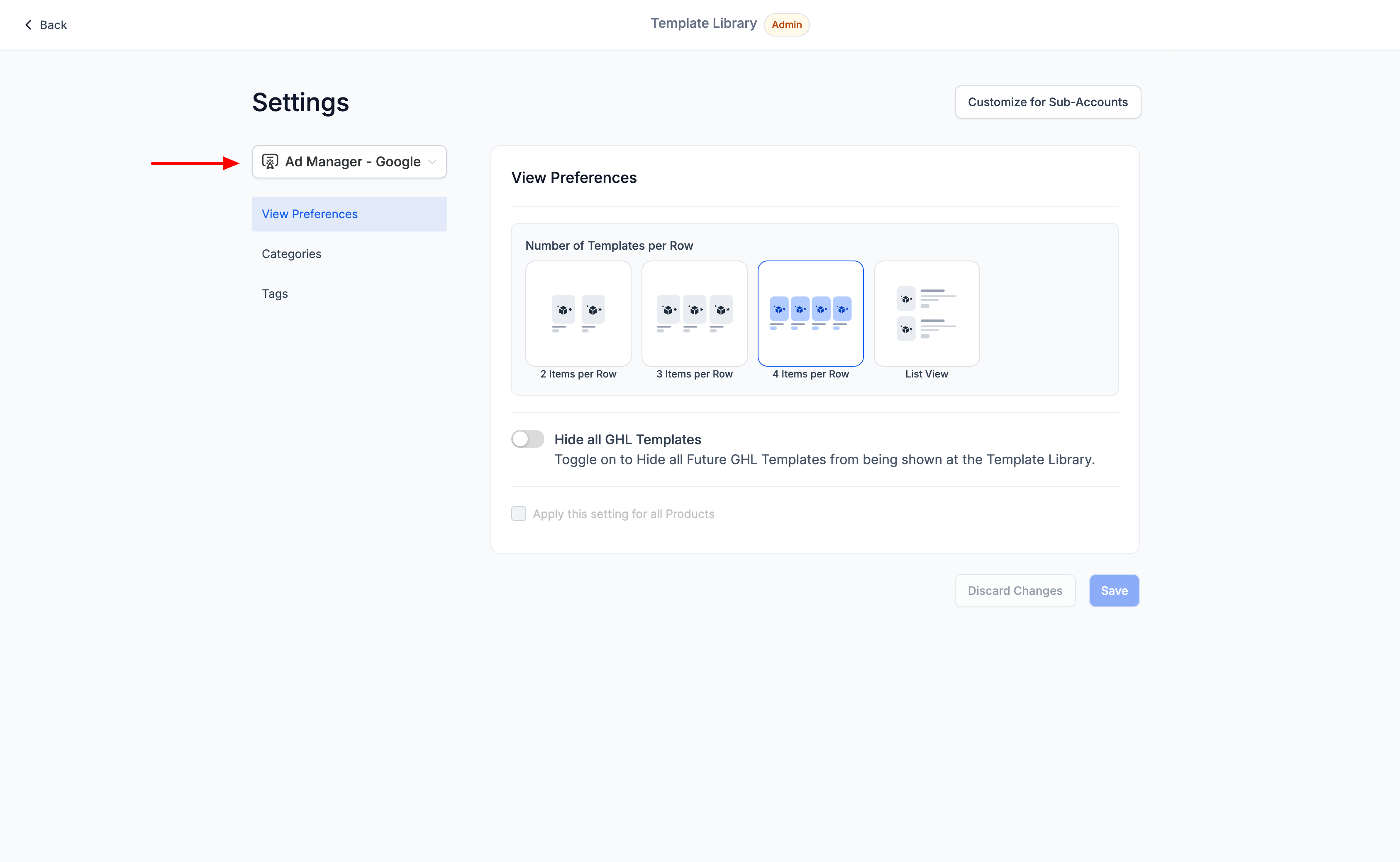
Task: Click the first blue box icon in the 4-item layout
Action: point(778,309)
